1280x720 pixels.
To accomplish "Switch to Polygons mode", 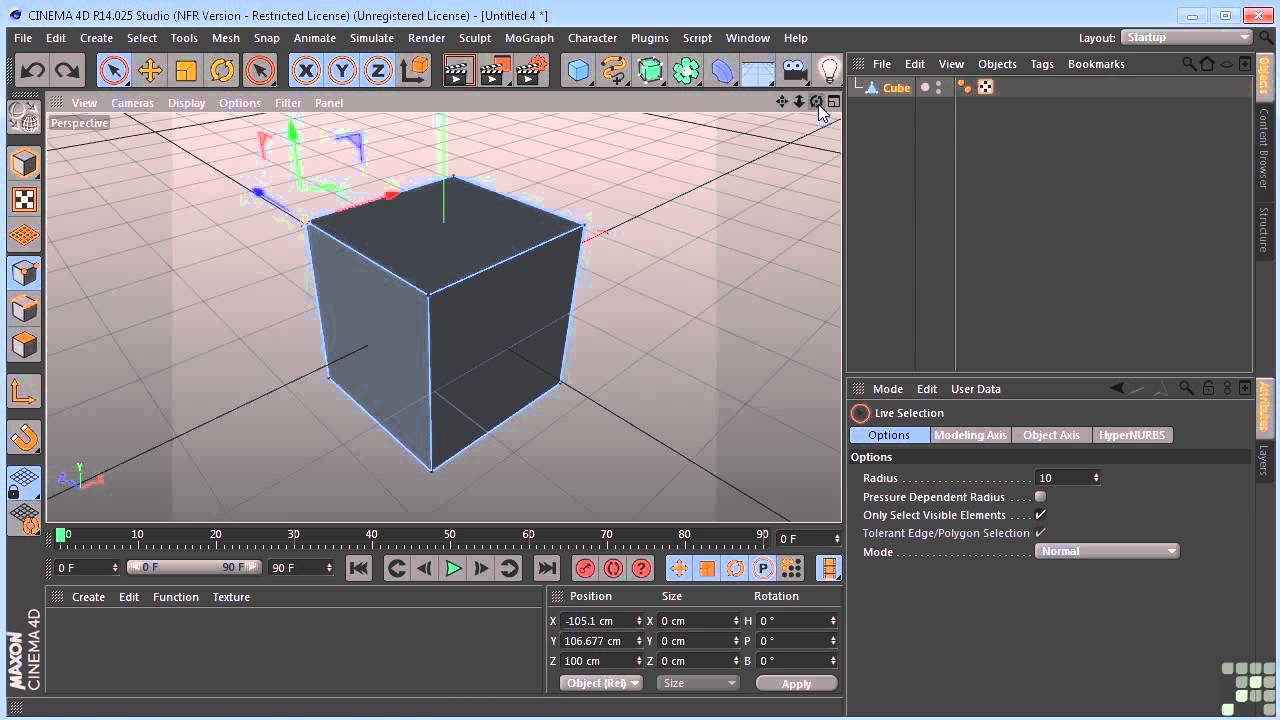I will pos(24,344).
